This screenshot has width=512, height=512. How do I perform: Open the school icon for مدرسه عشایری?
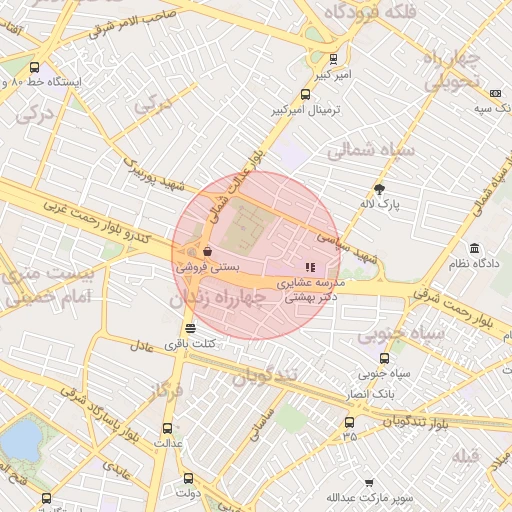(x=310, y=267)
